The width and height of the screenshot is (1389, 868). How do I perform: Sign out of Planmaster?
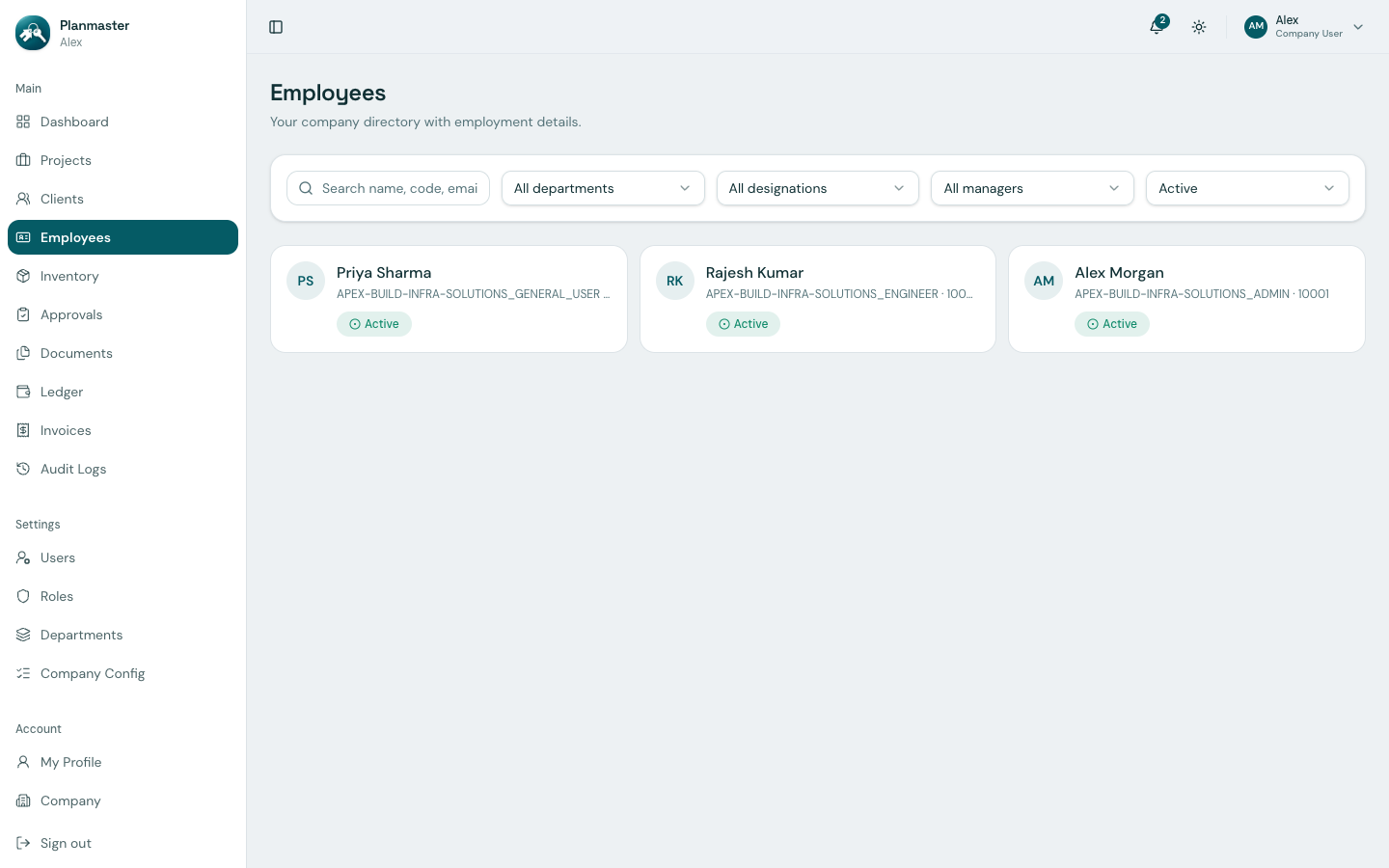123,843
